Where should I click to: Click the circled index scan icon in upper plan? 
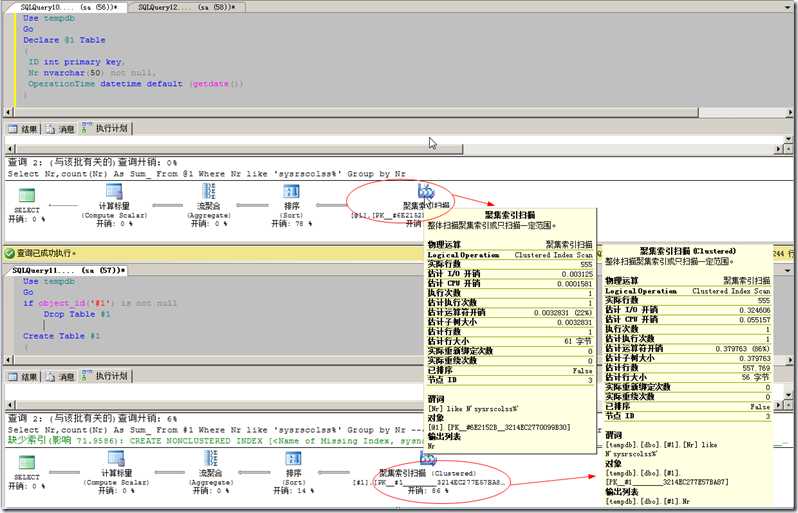(424, 191)
